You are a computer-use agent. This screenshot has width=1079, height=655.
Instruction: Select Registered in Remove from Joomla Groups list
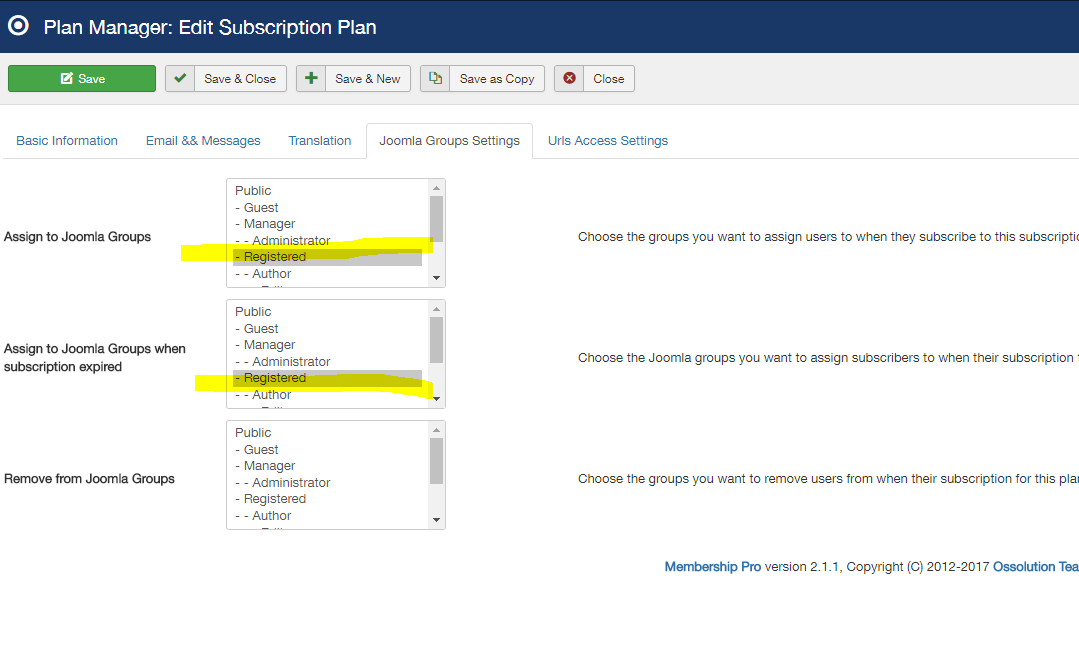(x=328, y=499)
